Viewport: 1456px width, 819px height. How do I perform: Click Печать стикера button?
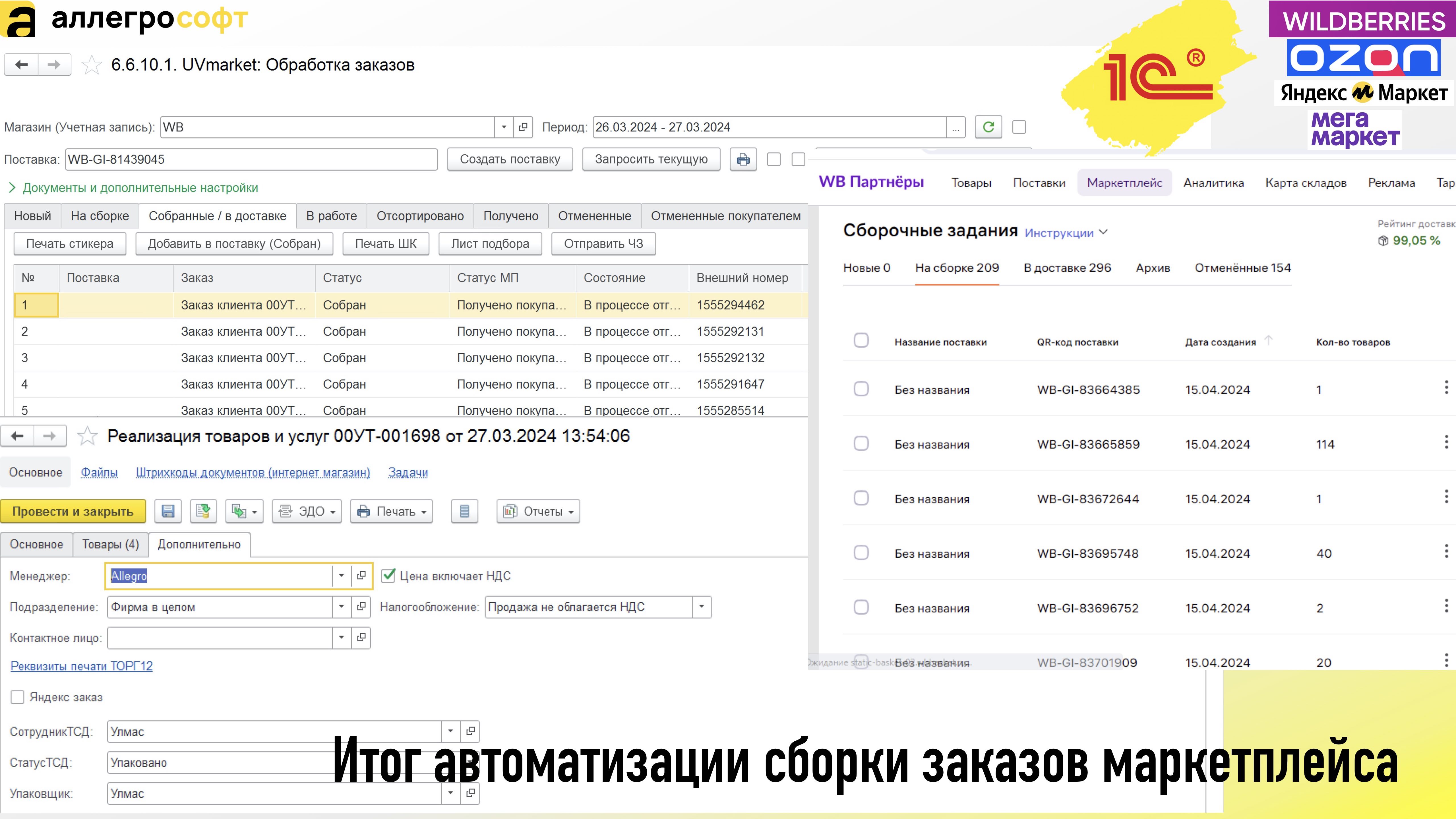(69, 244)
